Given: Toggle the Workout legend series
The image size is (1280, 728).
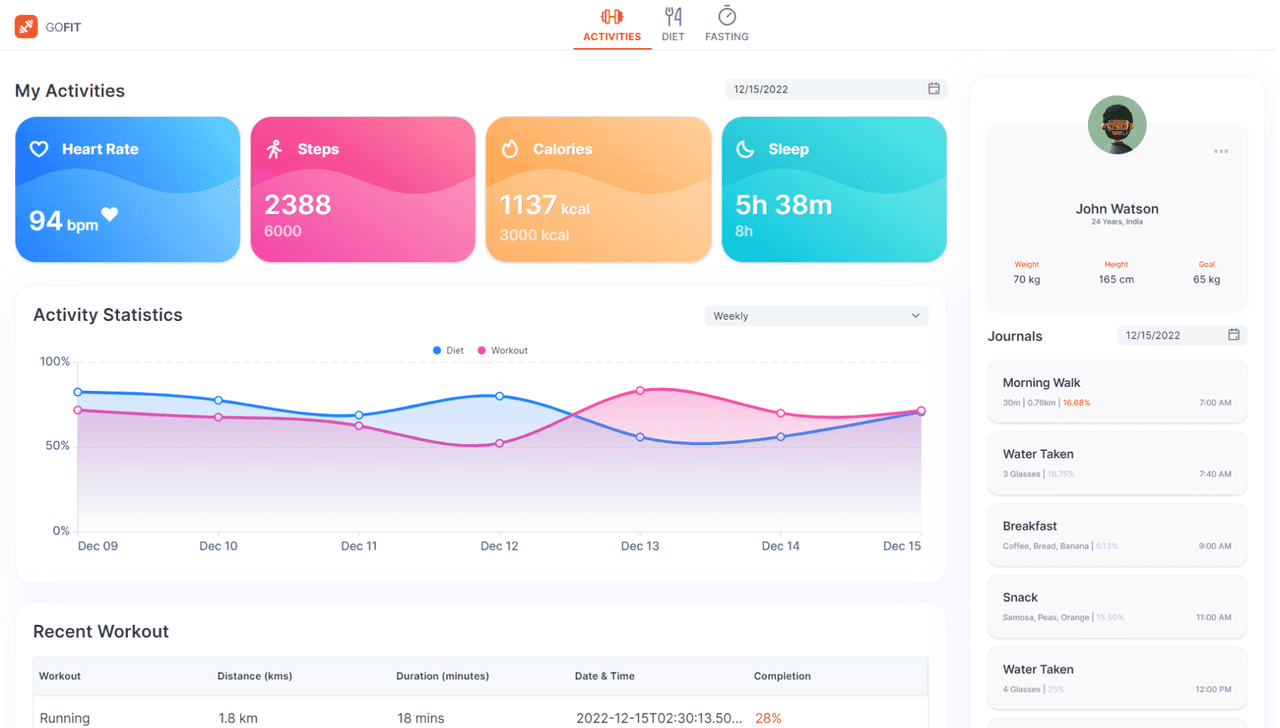Looking at the screenshot, I should tap(503, 351).
